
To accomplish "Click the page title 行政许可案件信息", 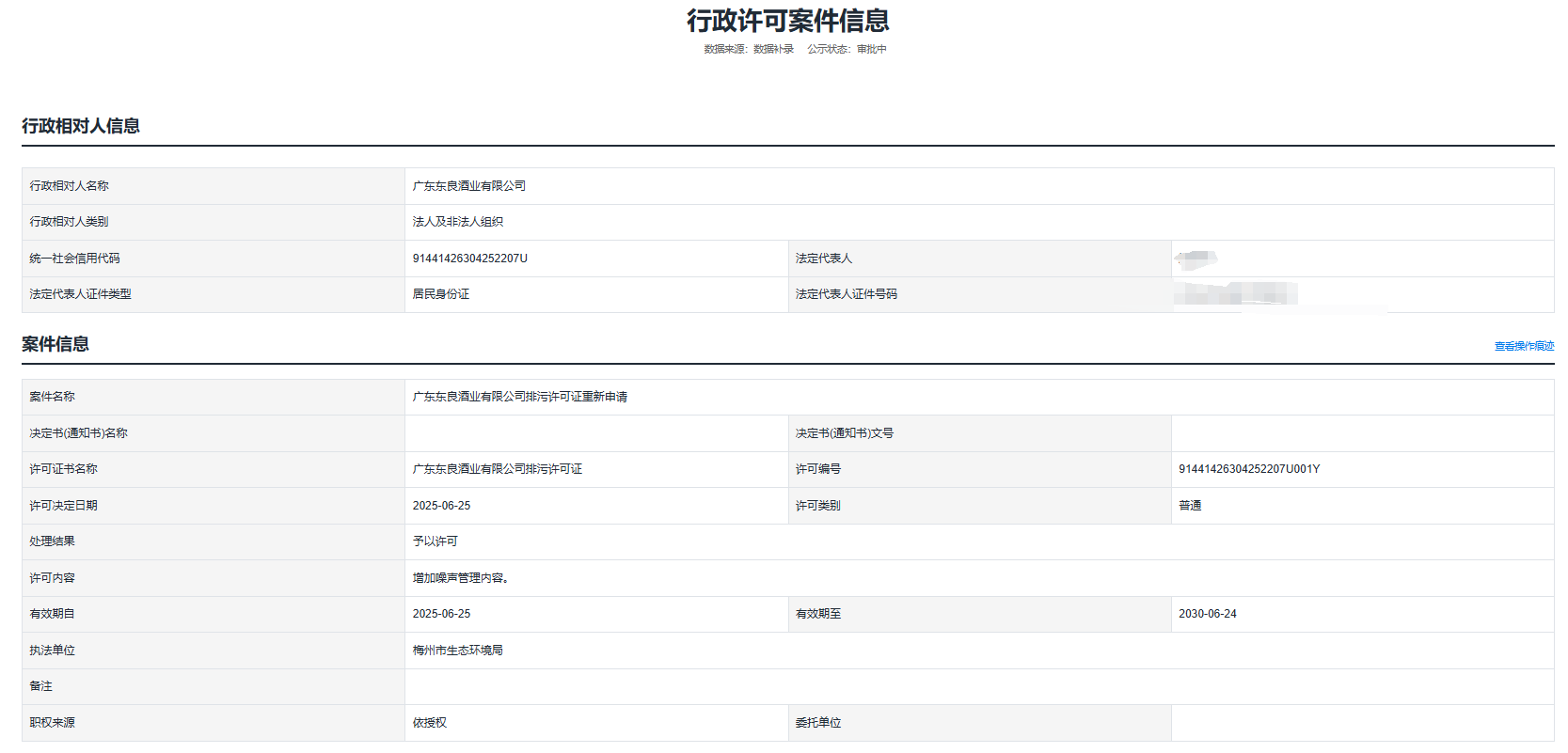I will (787, 21).
